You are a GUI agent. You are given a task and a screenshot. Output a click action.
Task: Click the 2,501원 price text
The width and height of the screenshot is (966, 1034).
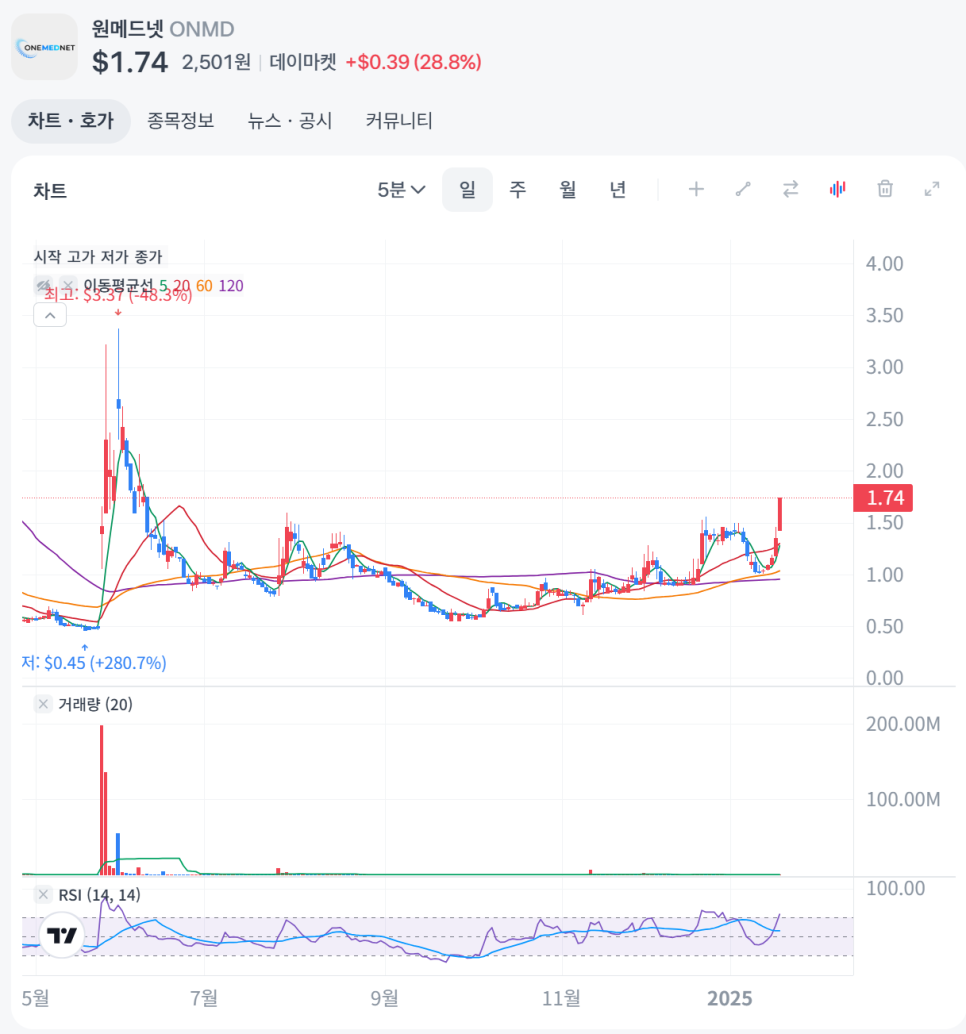(x=216, y=62)
